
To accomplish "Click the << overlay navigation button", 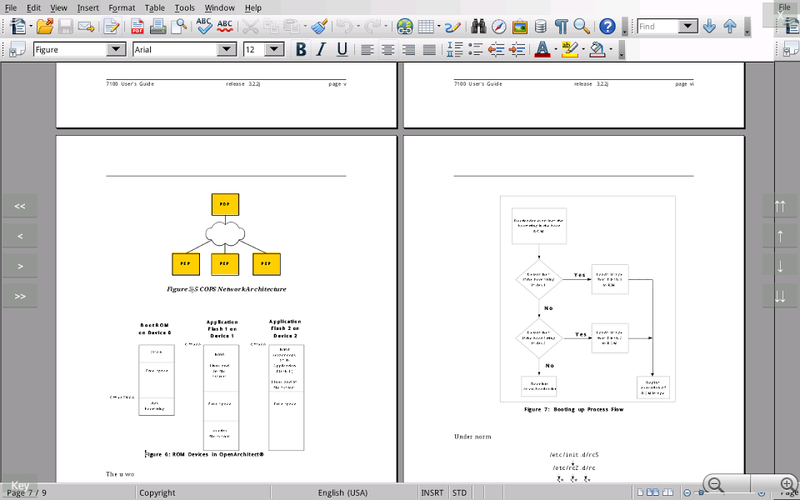I will [20, 206].
